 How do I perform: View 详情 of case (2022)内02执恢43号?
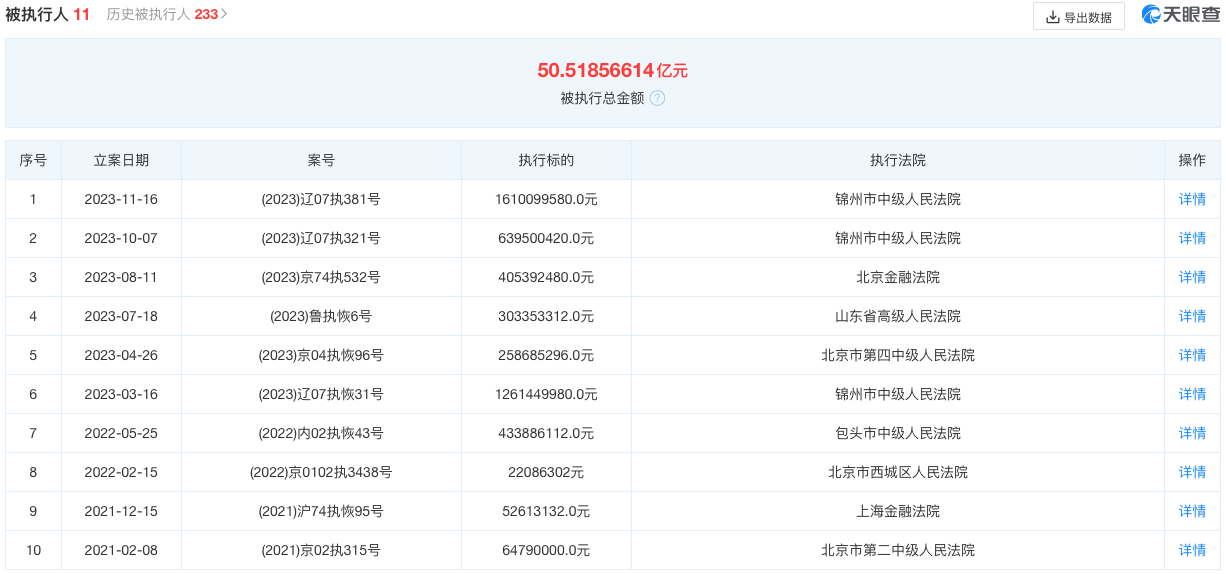click(1192, 433)
